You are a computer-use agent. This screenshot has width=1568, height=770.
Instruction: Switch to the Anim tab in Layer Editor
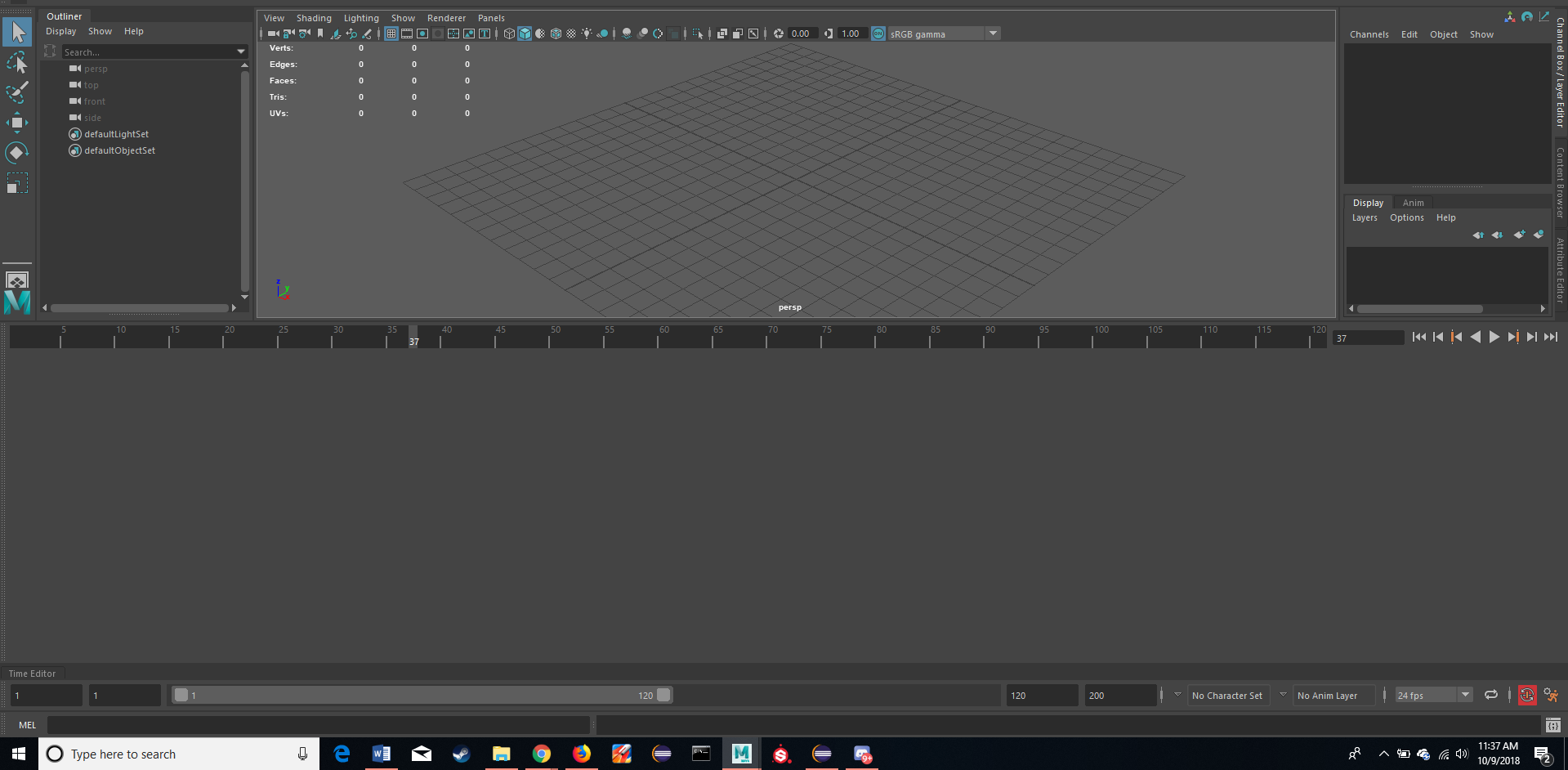(1414, 203)
